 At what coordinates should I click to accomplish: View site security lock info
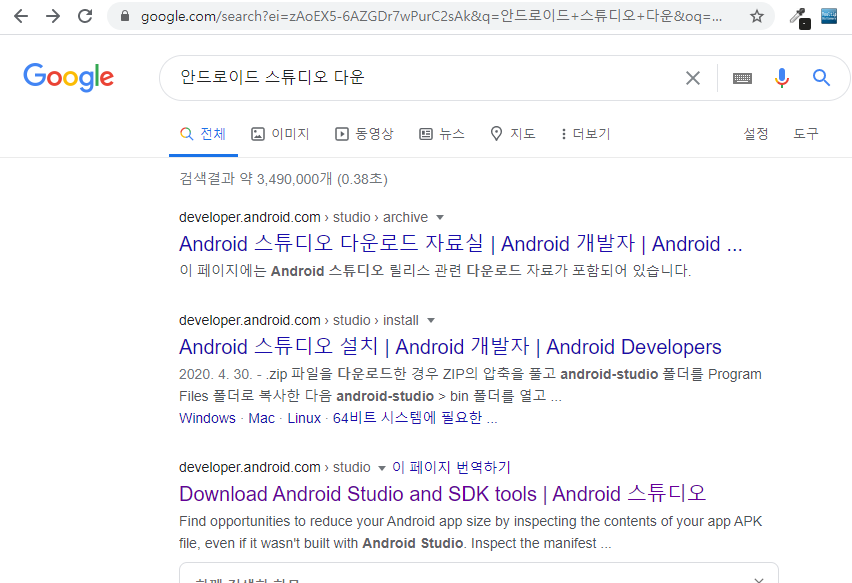tap(125, 16)
